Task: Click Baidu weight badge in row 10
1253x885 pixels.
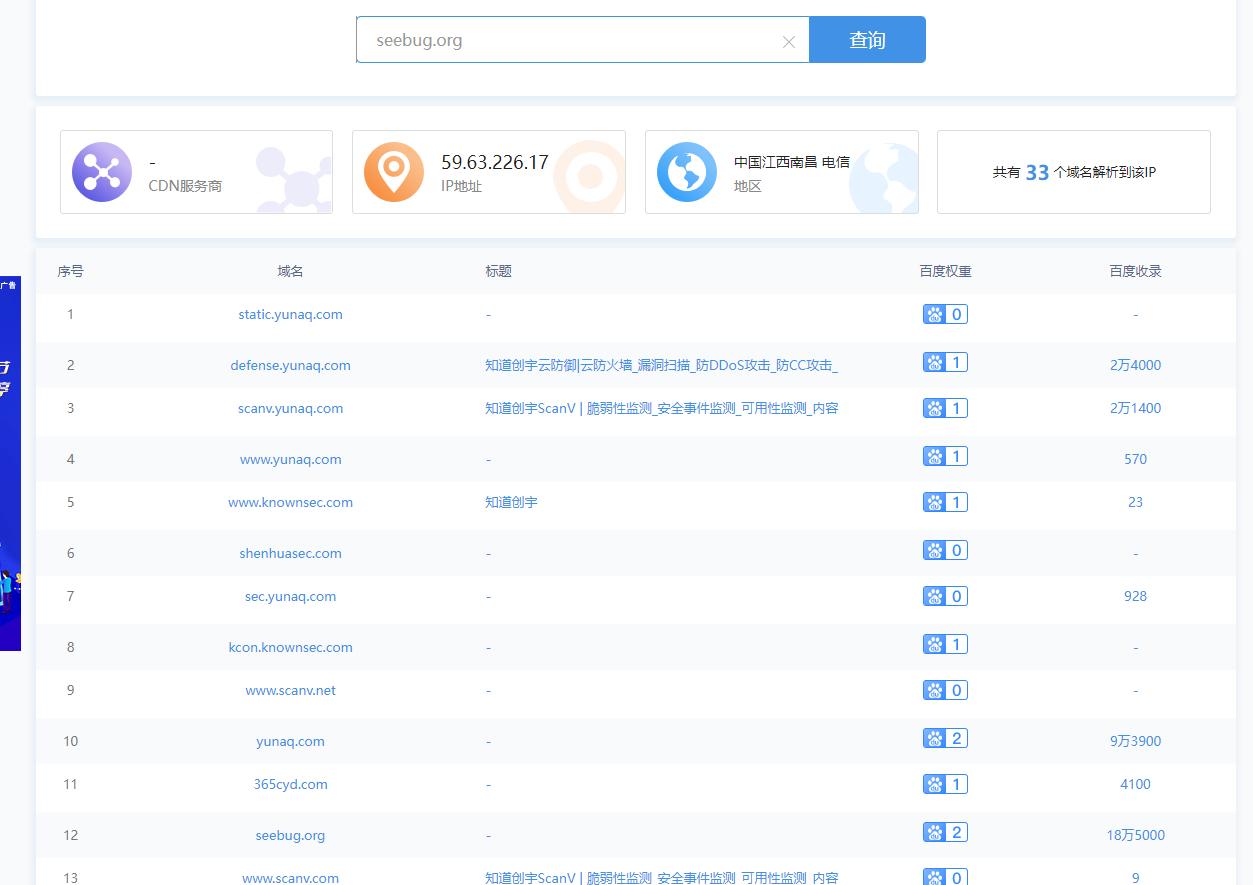Action: coord(945,738)
